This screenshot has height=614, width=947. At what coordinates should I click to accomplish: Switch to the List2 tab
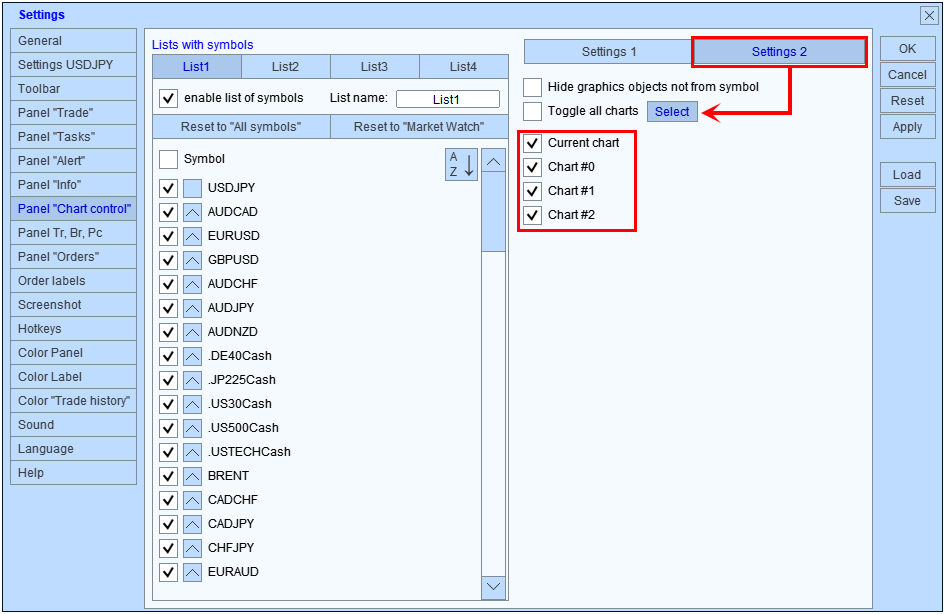click(x=286, y=66)
